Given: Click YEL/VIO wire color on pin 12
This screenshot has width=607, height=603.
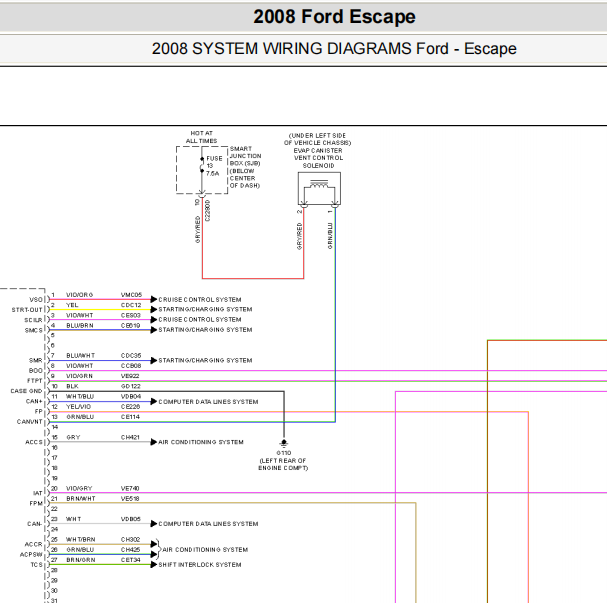Looking at the screenshot, I should click(x=79, y=407).
